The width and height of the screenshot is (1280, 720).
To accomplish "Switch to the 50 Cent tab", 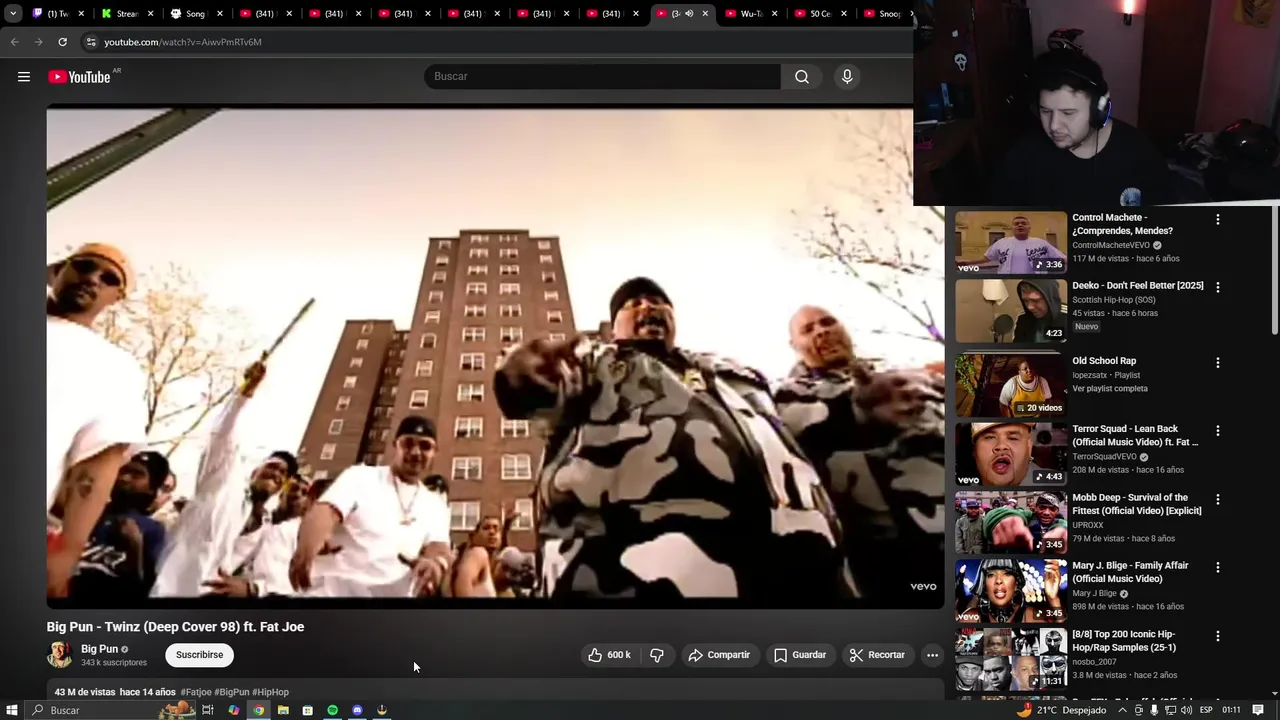I will [x=820, y=14].
